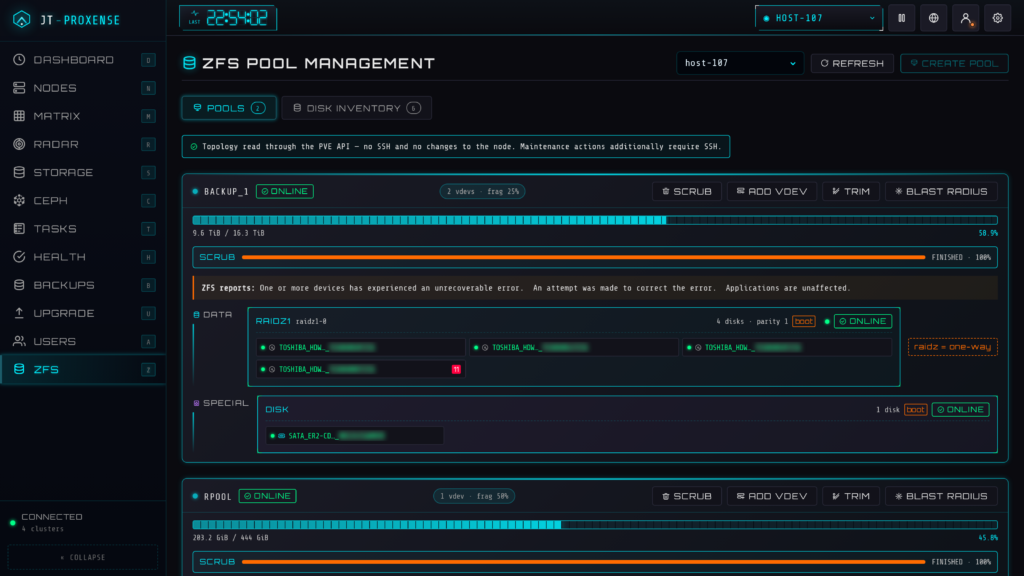Start Scrub on BACKUP_1 pool

pyautogui.click(x=687, y=191)
